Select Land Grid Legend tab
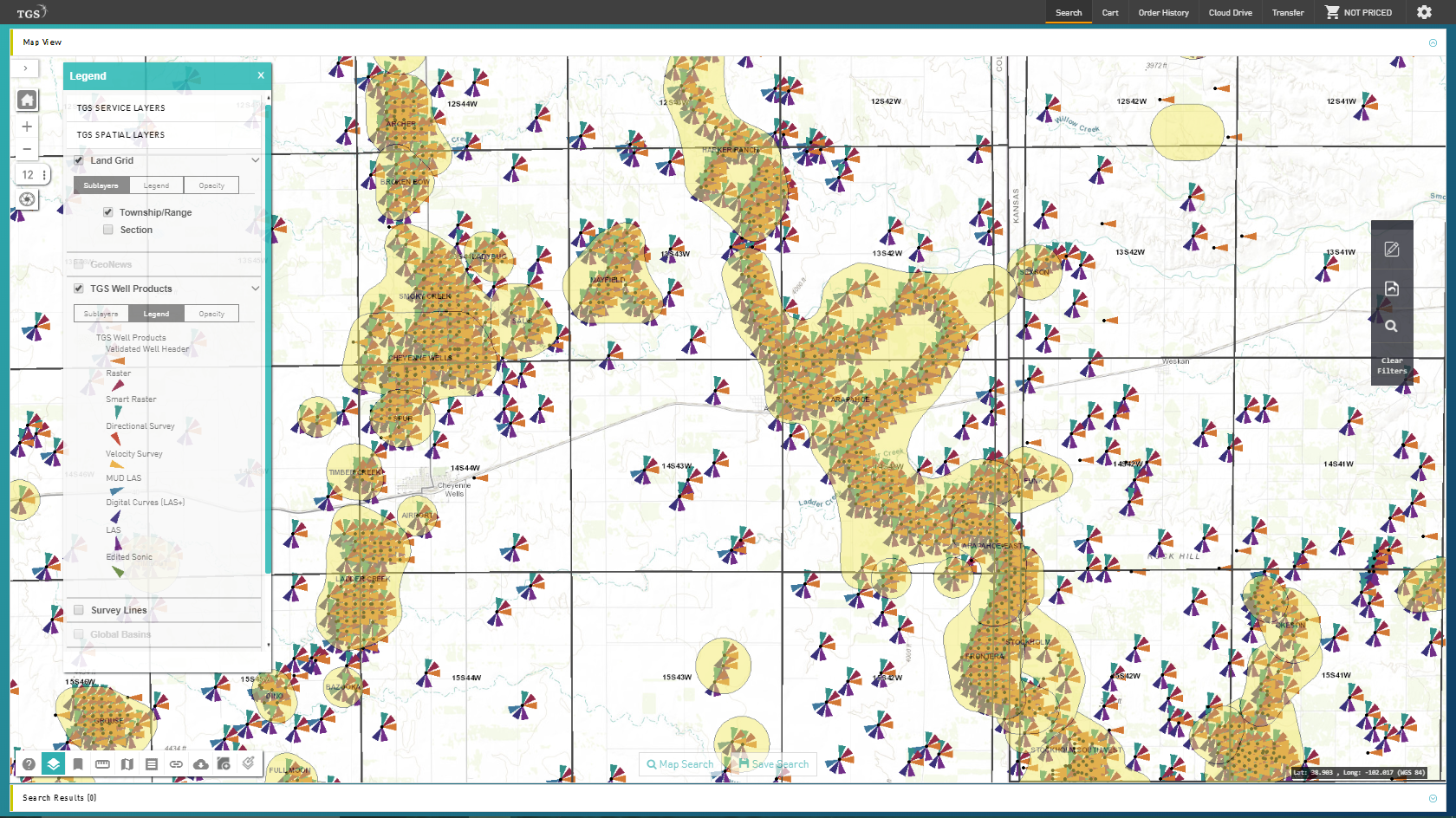This screenshot has width=1456, height=818. [x=156, y=185]
